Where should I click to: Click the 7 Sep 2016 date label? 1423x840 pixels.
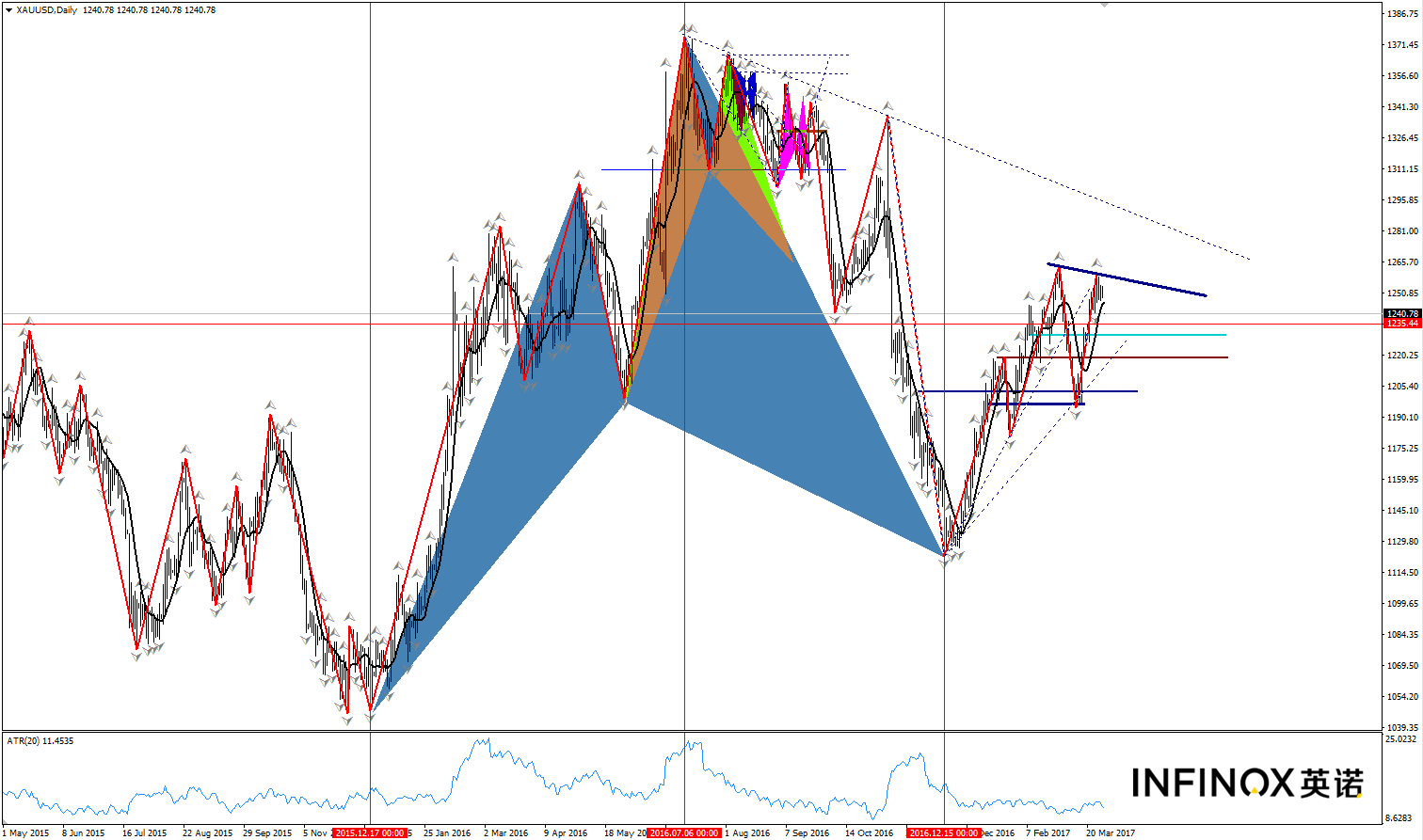click(x=807, y=832)
